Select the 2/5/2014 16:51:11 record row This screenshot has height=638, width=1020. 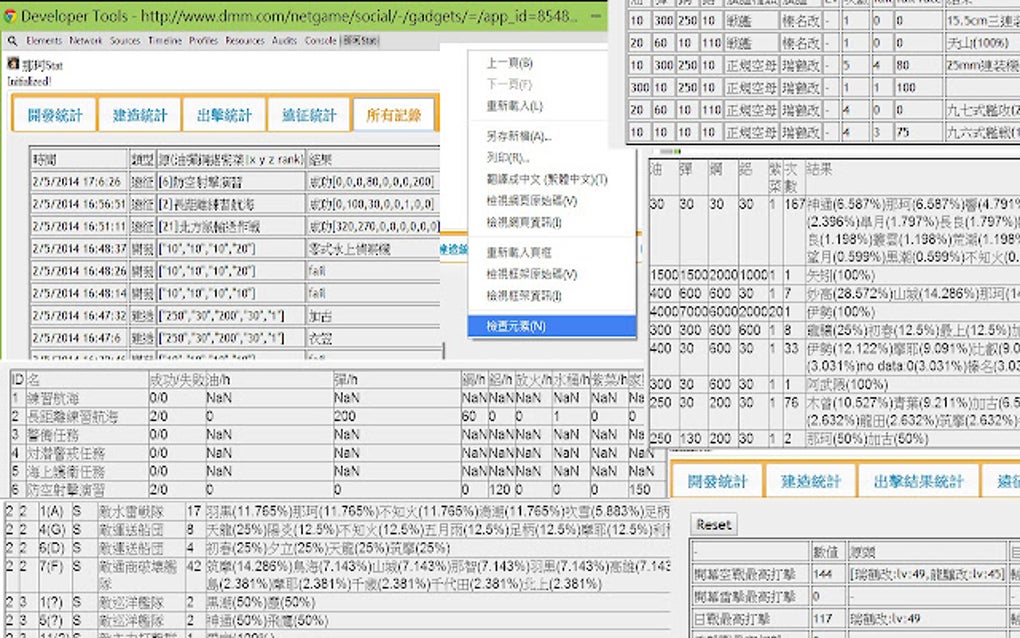pyautogui.click(x=235, y=226)
